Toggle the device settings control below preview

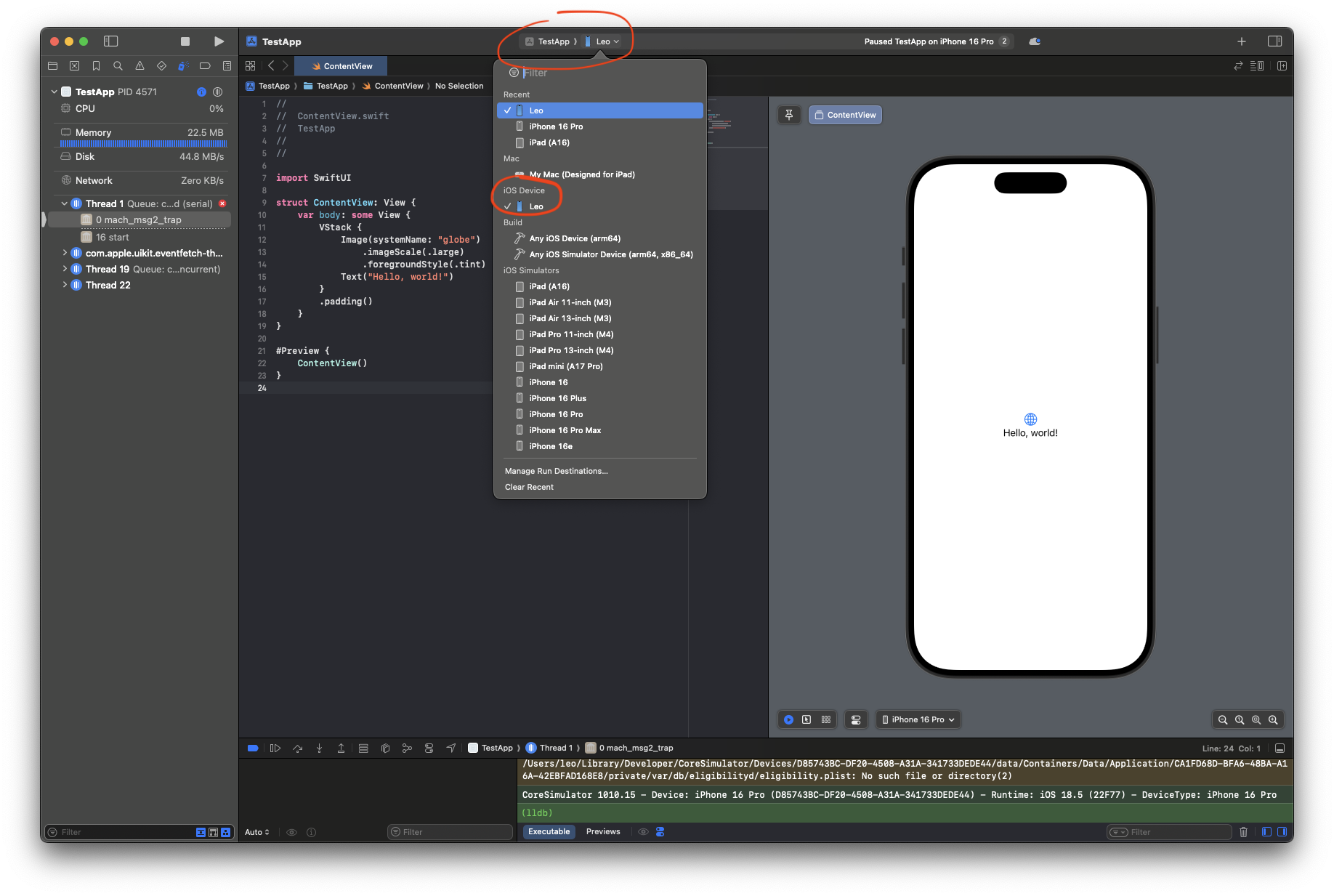pos(856,719)
